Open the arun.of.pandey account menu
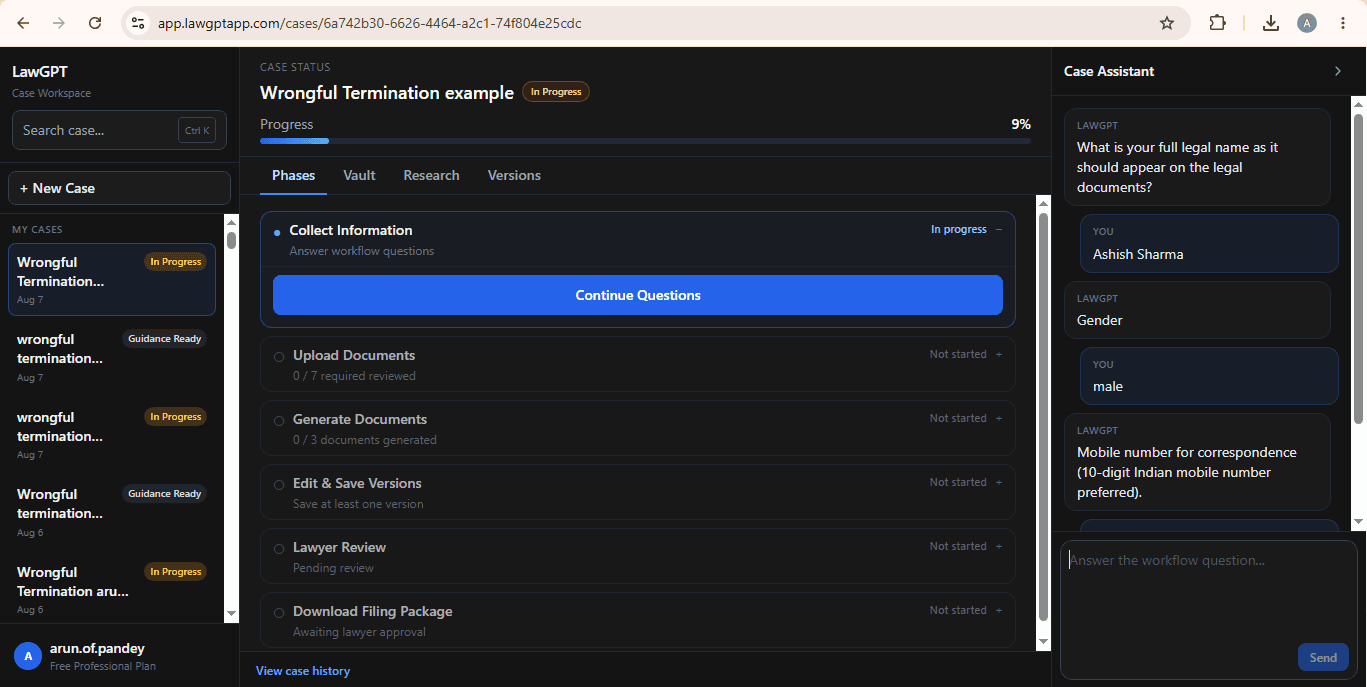 pyautogui.click(x=119, y=656)
